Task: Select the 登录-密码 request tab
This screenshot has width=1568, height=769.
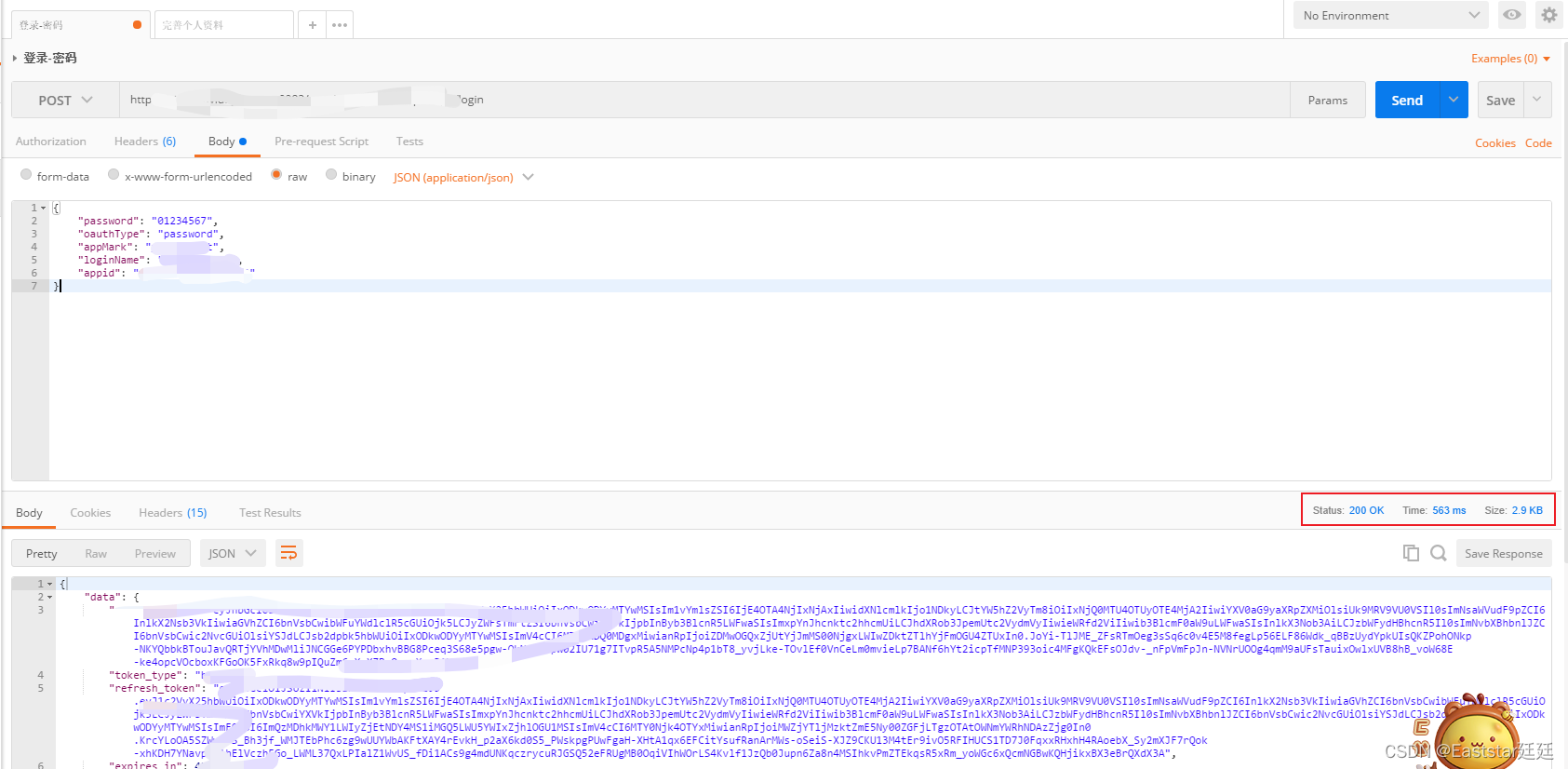Action: click(81, 25)
